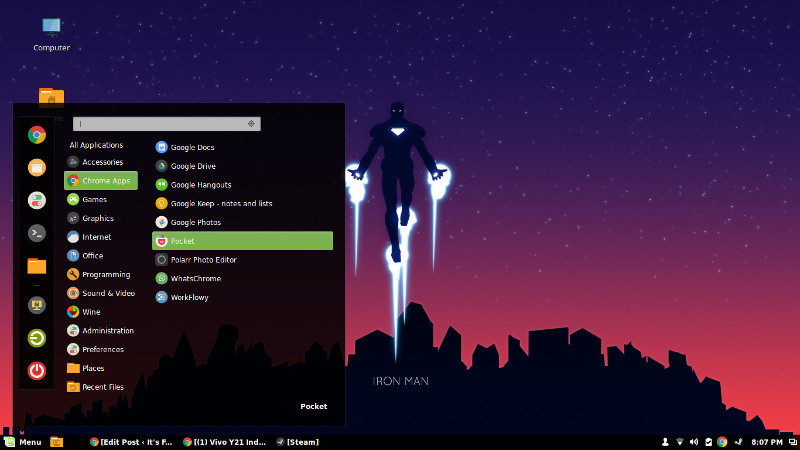This screenshot has height=450, width=800.
Task: Click the user applet in system tray
Action: point(665,442)
